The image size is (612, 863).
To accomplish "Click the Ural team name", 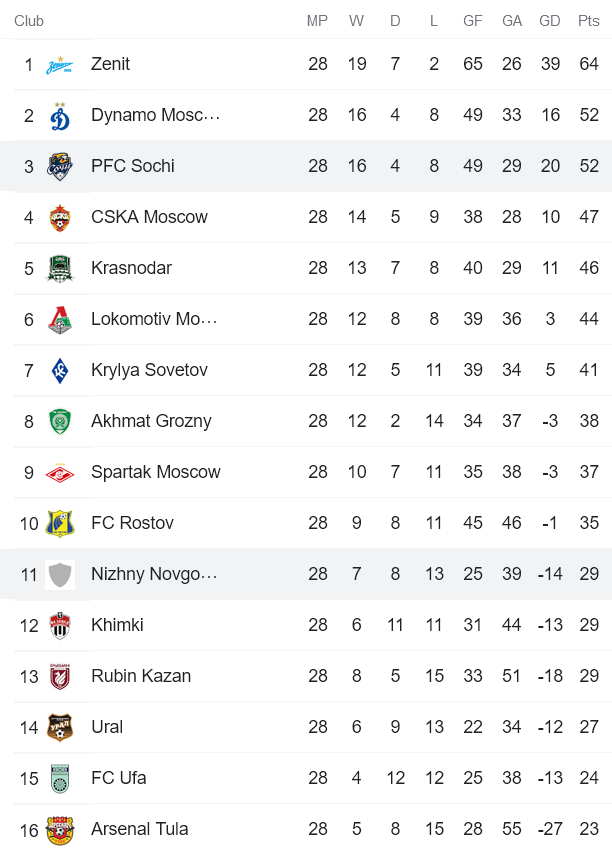I will [107, 727].
